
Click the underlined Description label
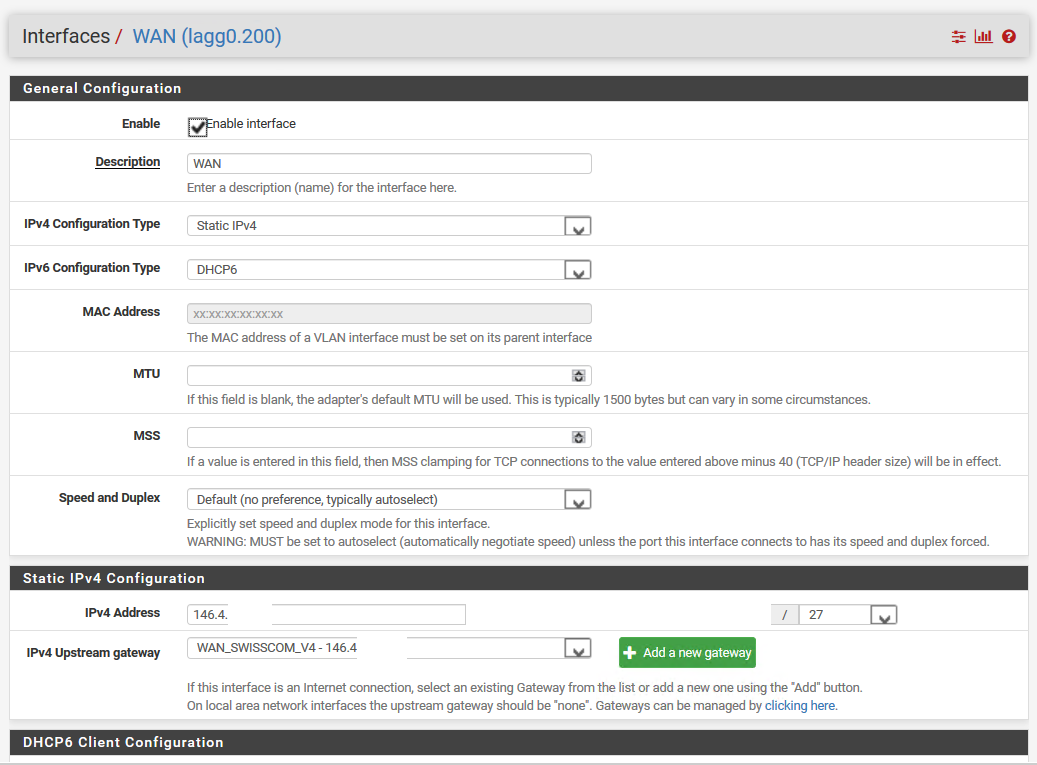(127, 161)
